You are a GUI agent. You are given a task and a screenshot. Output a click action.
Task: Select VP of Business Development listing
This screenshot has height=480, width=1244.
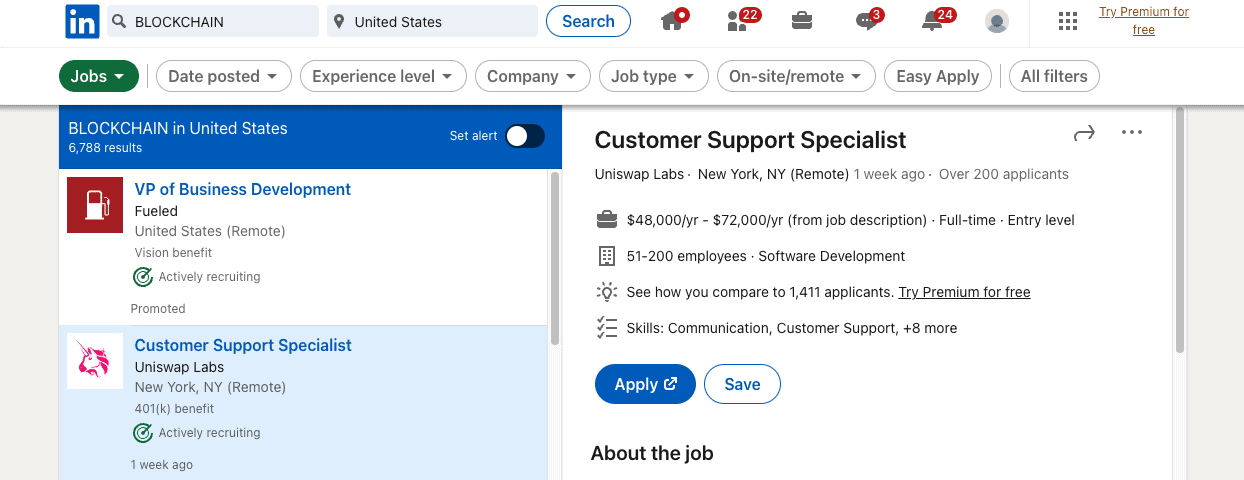point(243,190)
